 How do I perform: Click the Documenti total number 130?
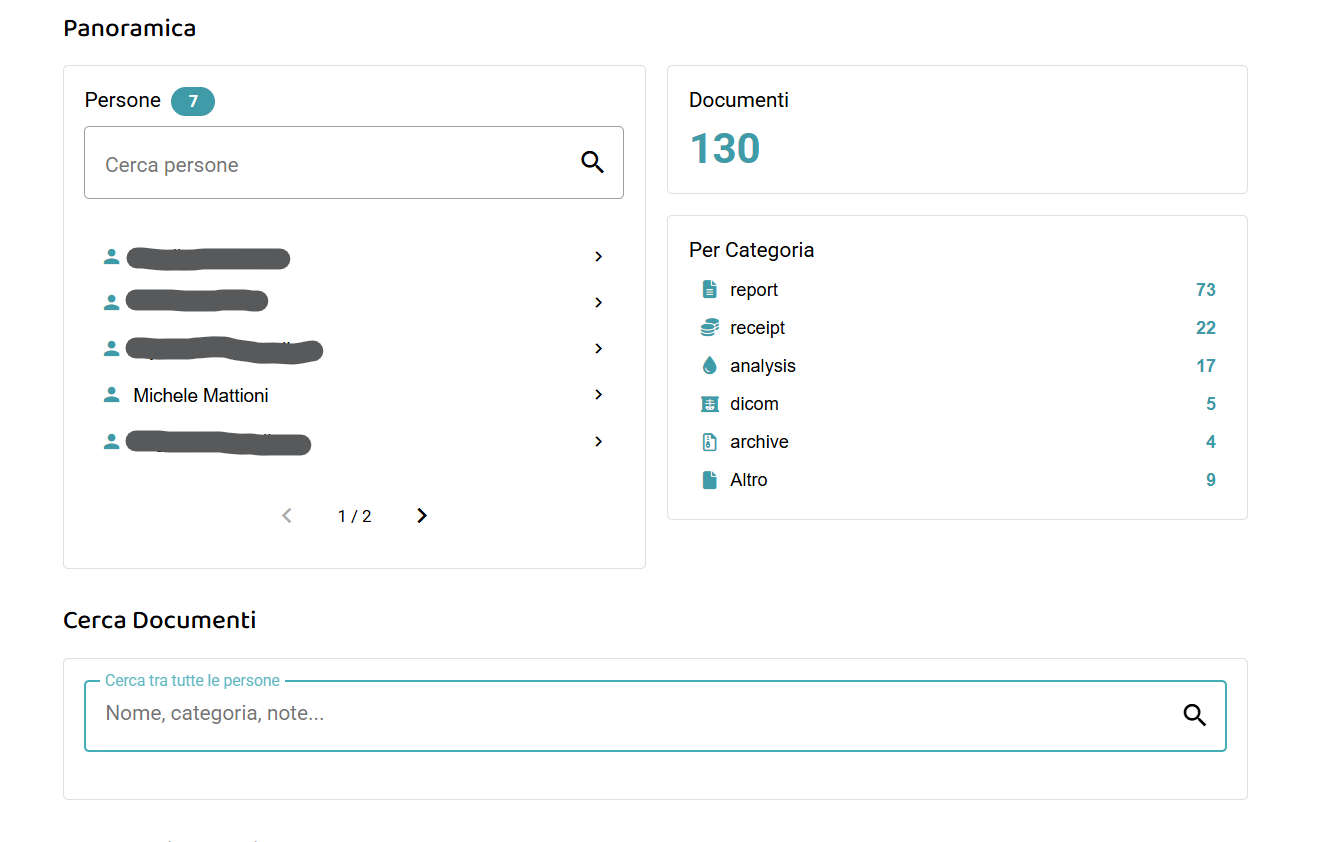[x=725, y=149]
